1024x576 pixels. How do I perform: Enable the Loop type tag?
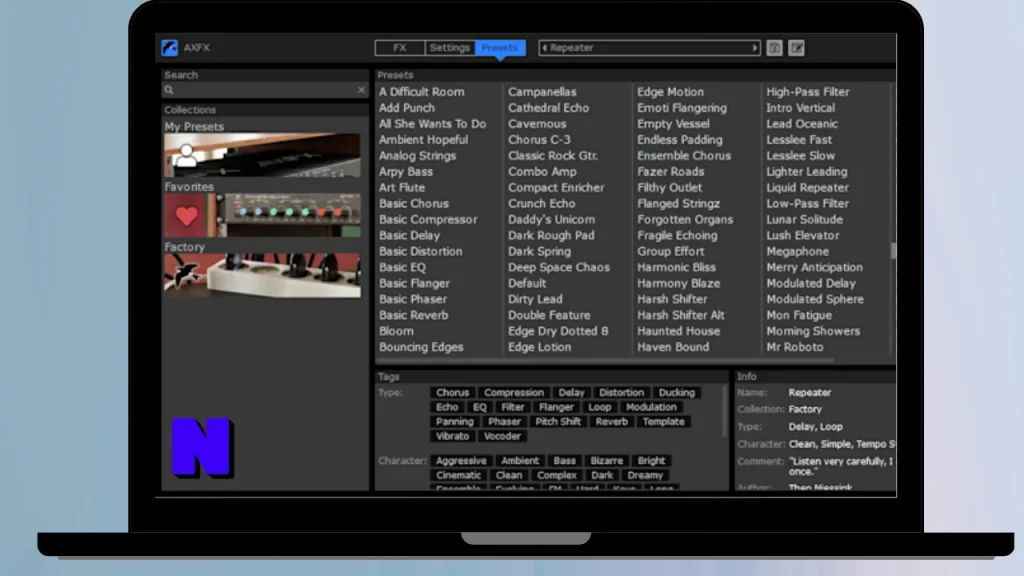[600, 407]
